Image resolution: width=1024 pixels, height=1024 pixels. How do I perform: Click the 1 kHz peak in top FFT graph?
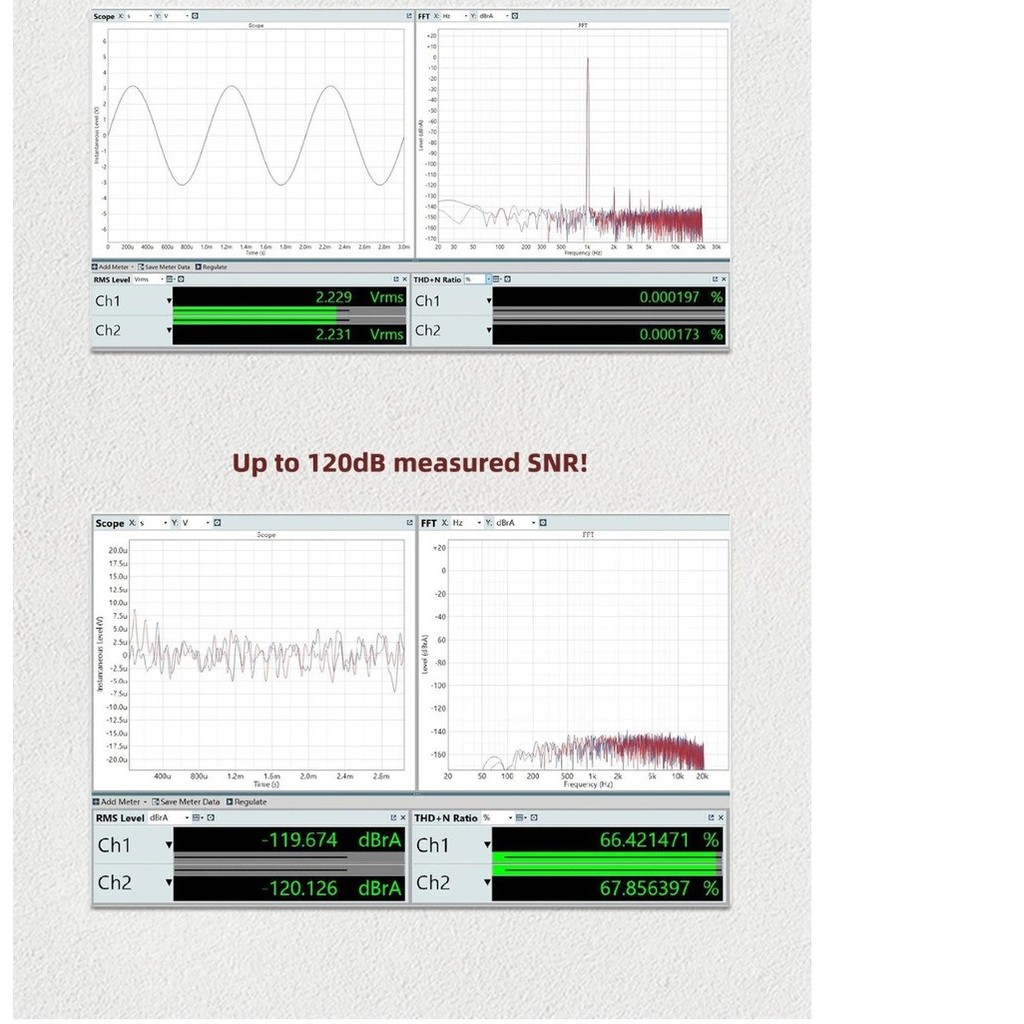588,62
